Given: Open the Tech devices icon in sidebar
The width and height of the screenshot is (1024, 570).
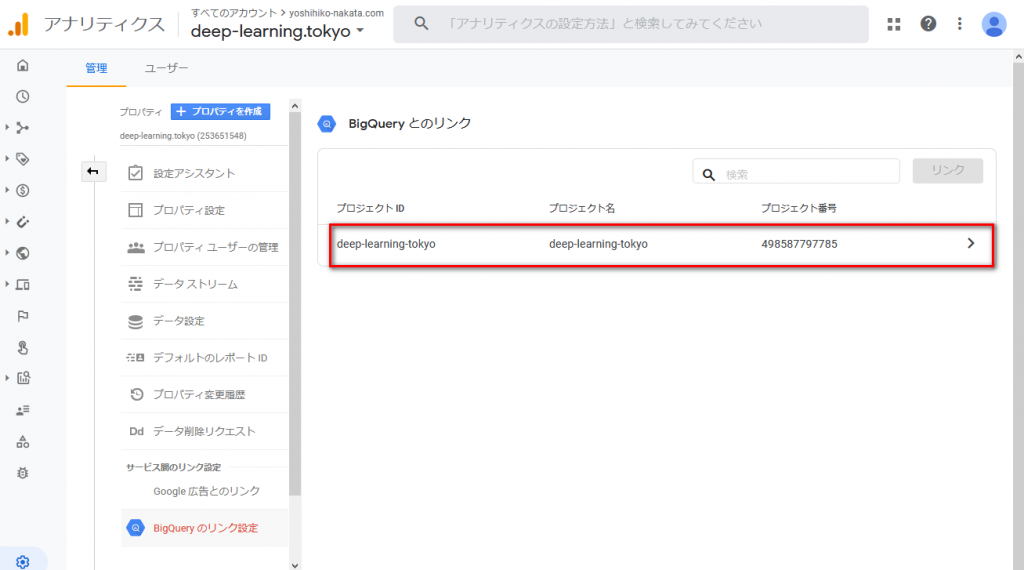Looking at the screenshot, I should 23,285.
